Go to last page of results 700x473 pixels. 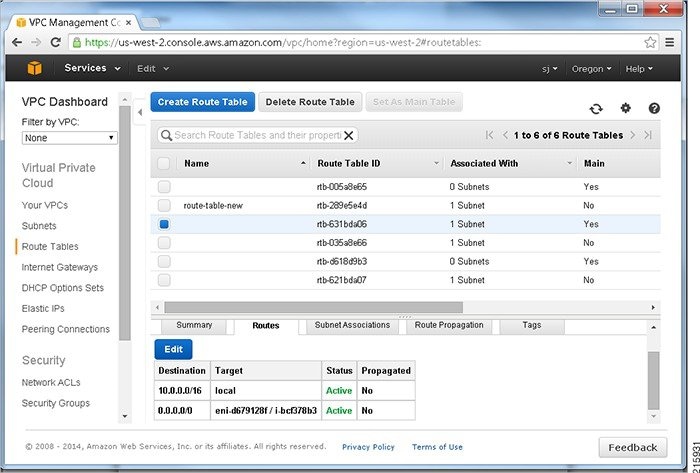[648, 135]
